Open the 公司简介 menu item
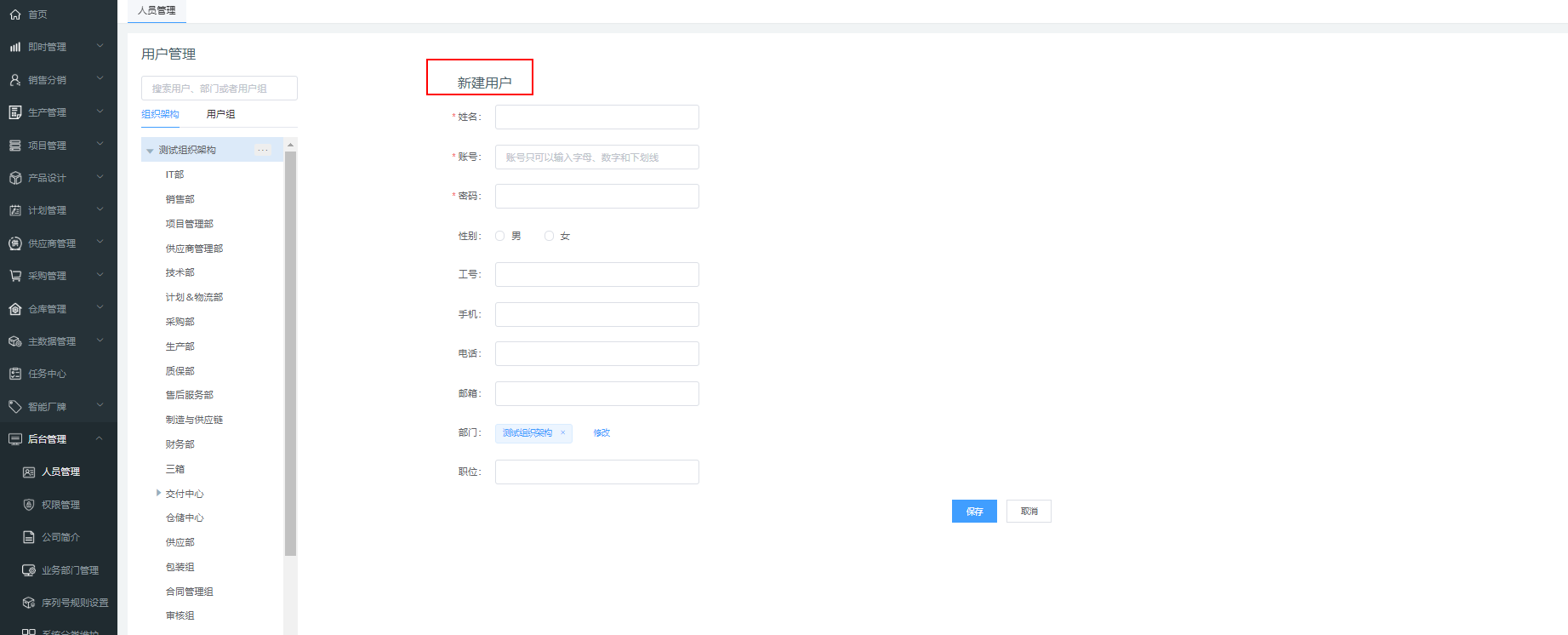This screenshot has width=1568, height=635. 60,537
